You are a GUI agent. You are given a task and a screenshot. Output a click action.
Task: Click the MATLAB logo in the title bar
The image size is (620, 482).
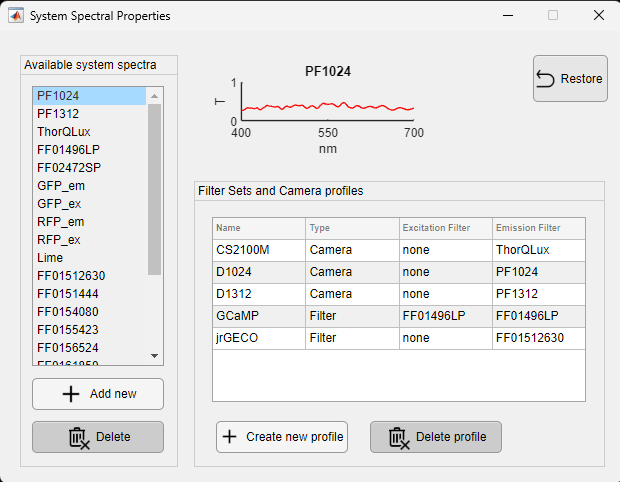click(16, 16)
